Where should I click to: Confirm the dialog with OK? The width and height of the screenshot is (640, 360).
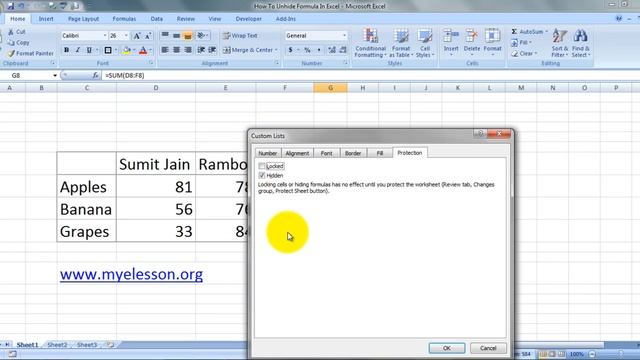click(447, 348)
